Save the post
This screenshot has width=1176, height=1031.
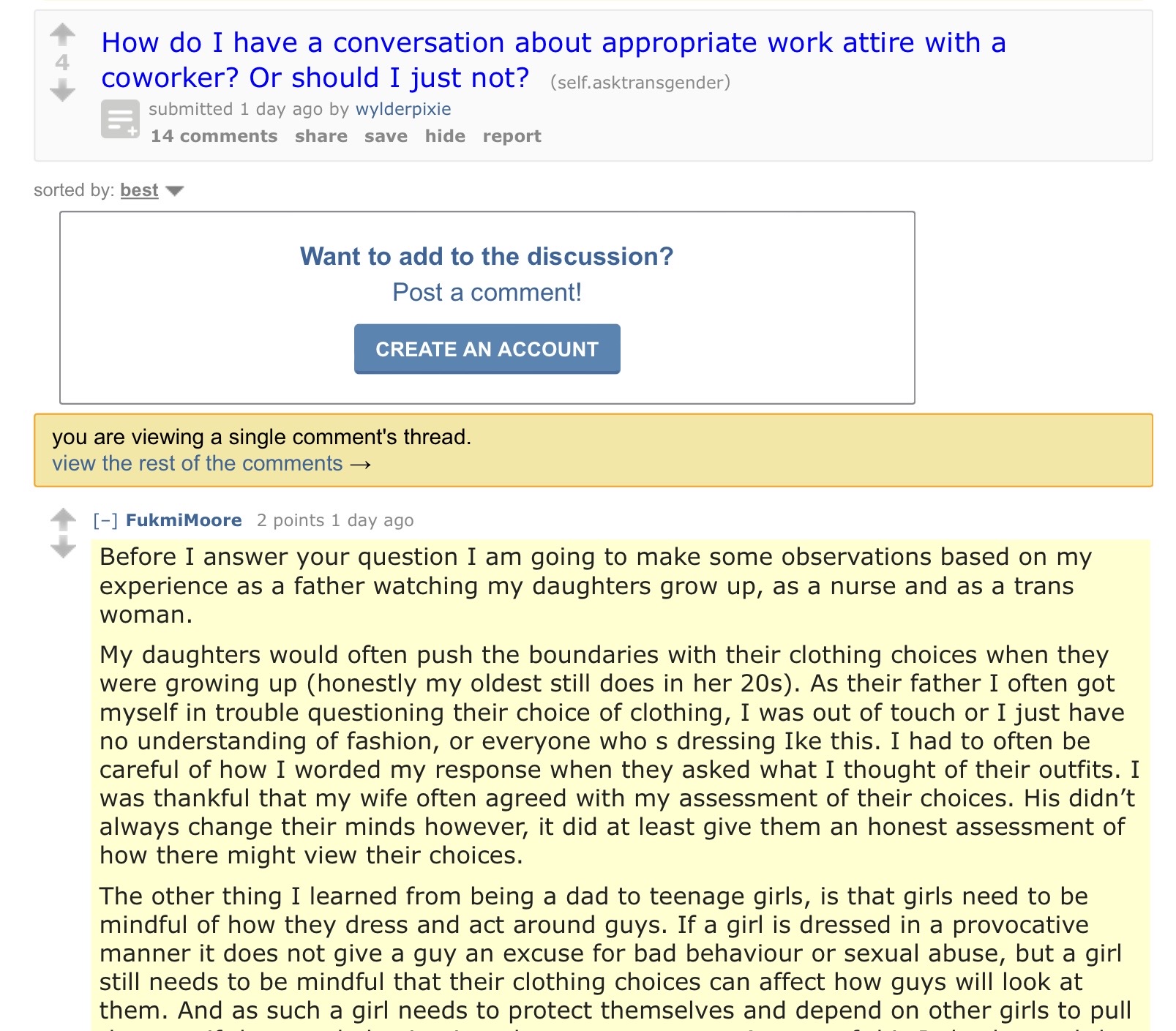[386, 136]
